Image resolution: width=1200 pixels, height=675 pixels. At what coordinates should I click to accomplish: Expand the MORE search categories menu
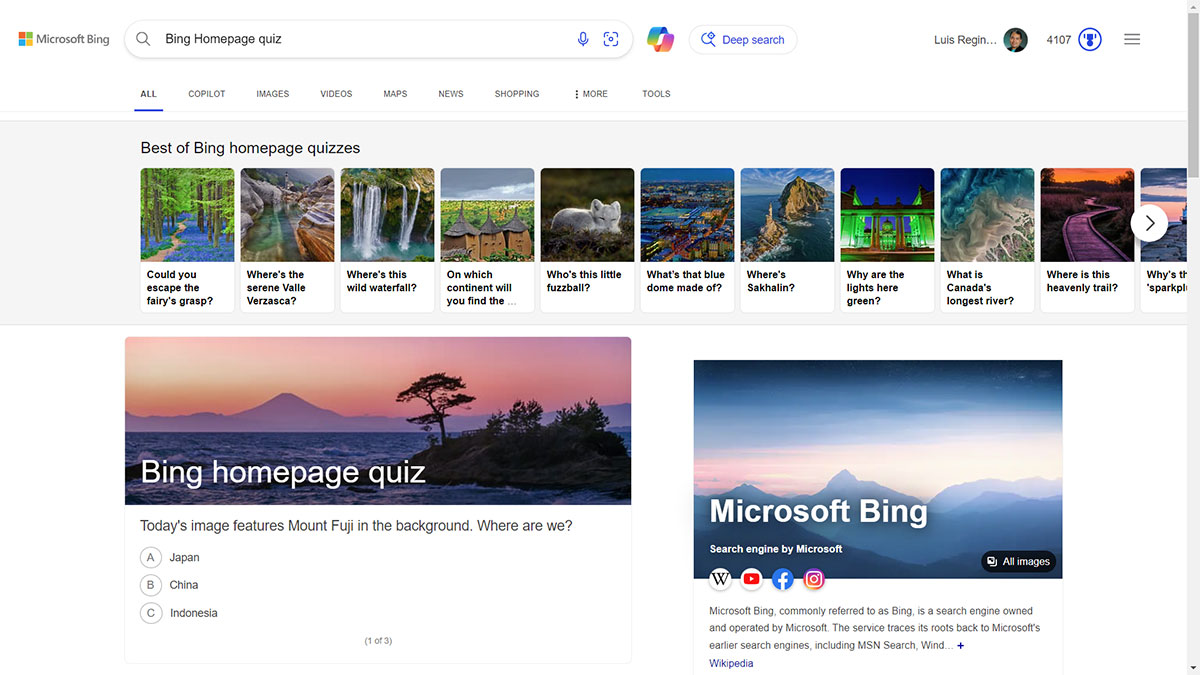pos(591,94)
